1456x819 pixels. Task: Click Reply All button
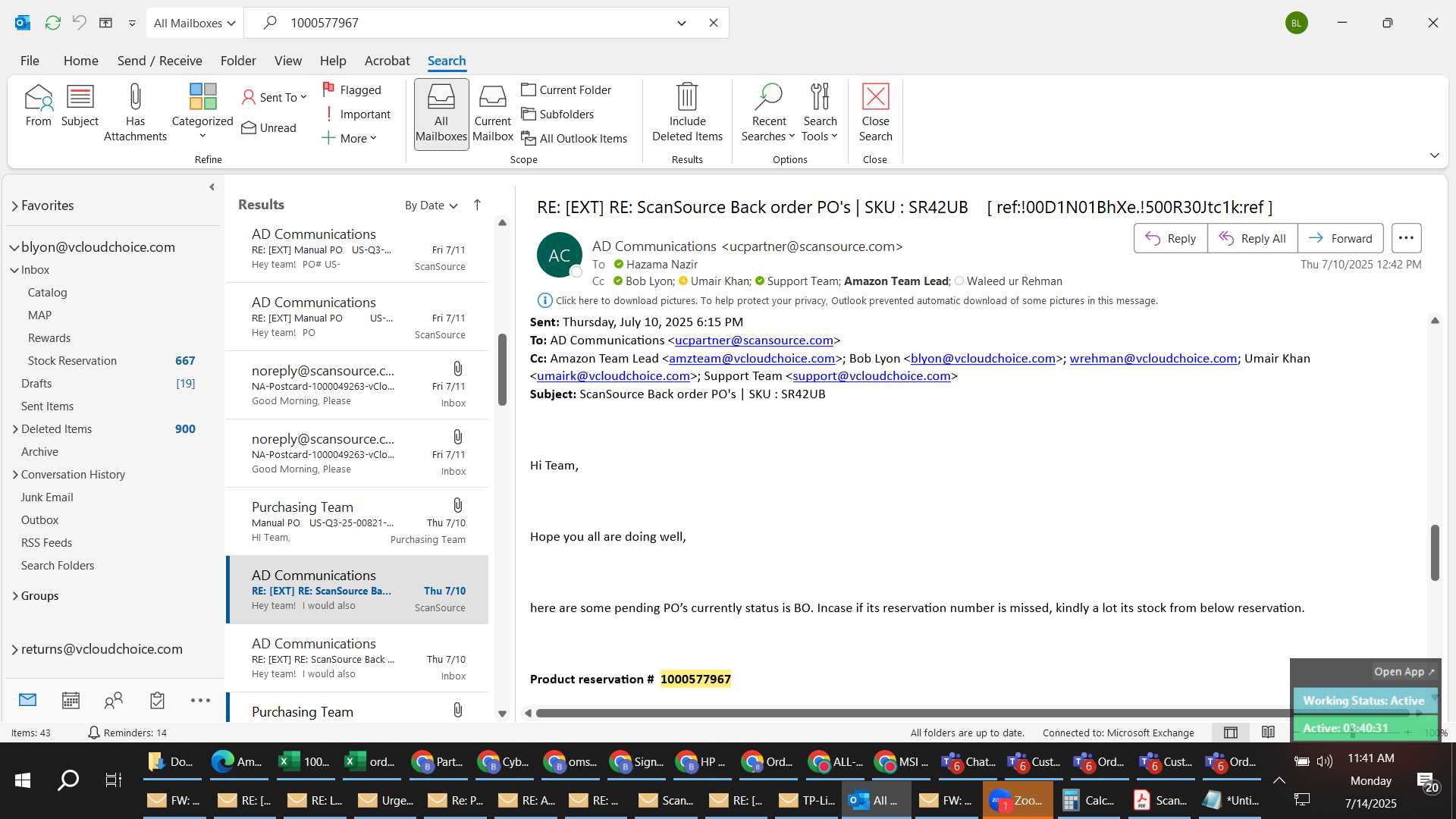pyautogui.click(x=1252, y=238)
